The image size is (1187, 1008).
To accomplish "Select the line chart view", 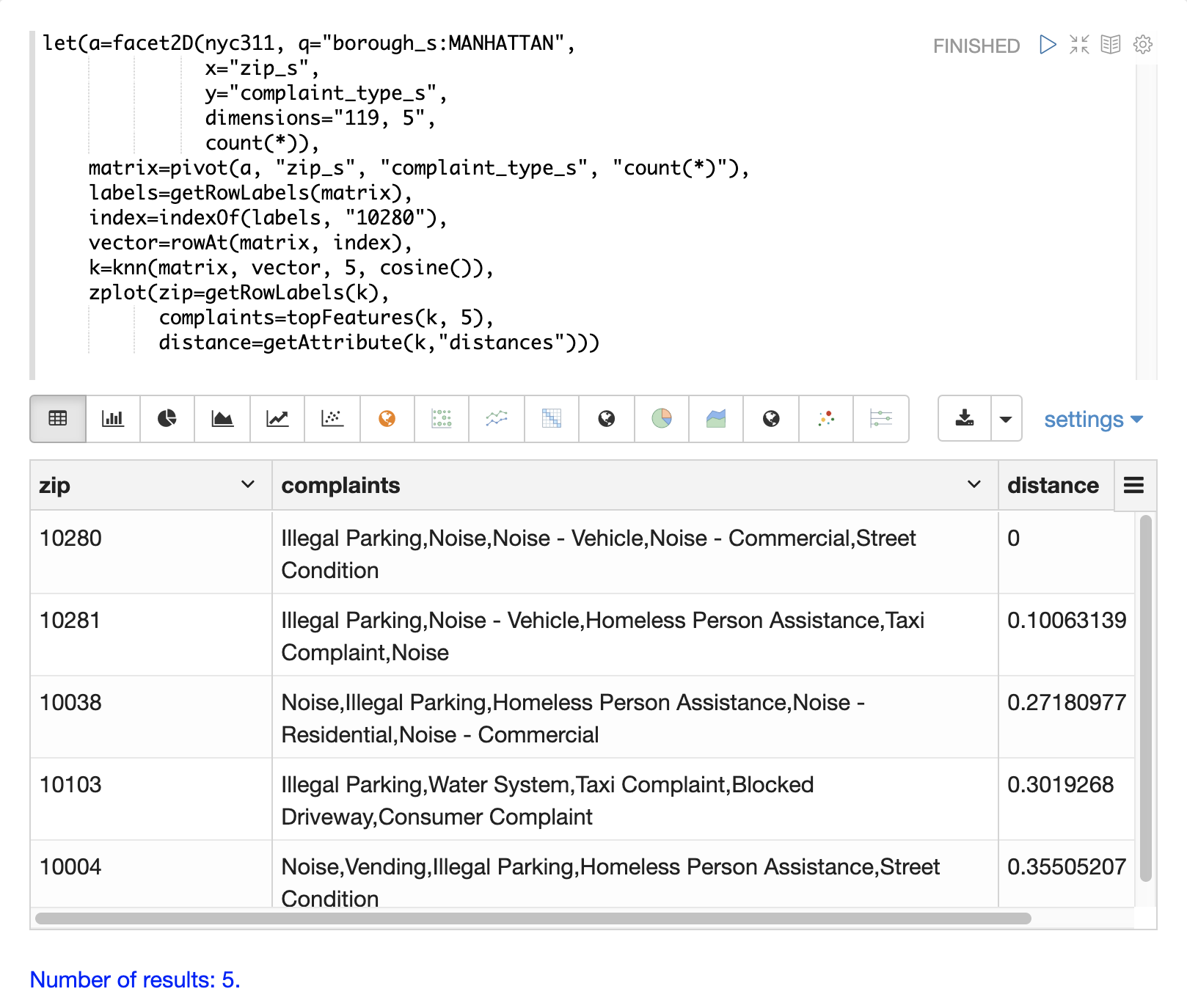I will click(x=277, y=419).
